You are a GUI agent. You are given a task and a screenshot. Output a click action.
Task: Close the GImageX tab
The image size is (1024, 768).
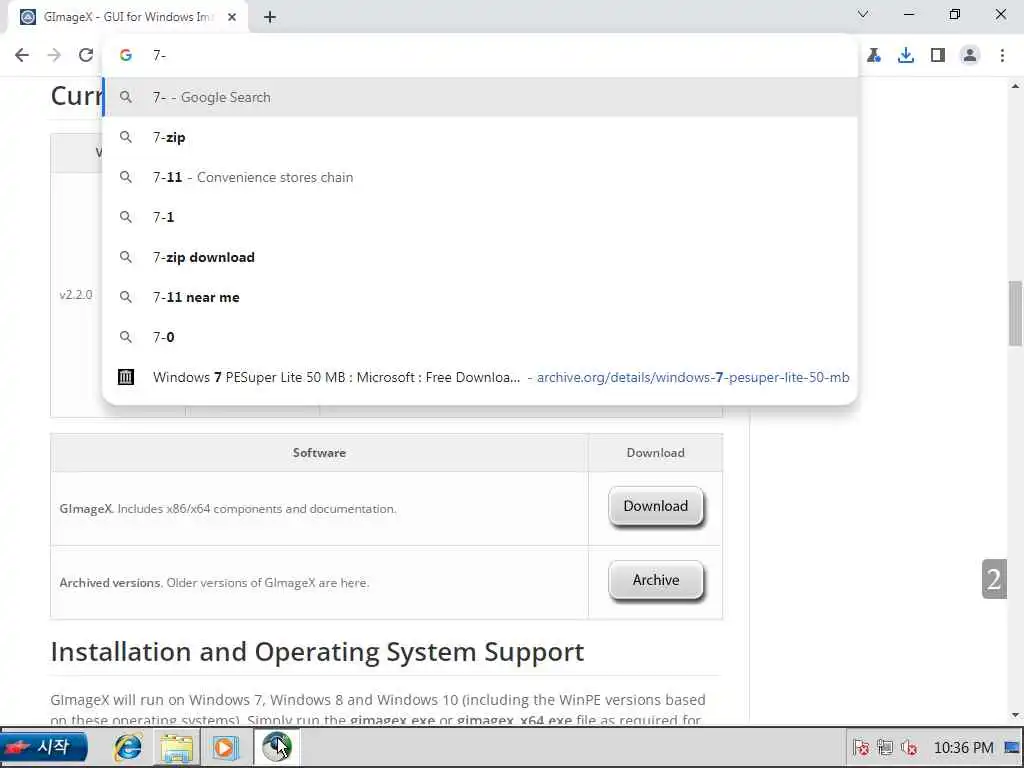(232, 17)
